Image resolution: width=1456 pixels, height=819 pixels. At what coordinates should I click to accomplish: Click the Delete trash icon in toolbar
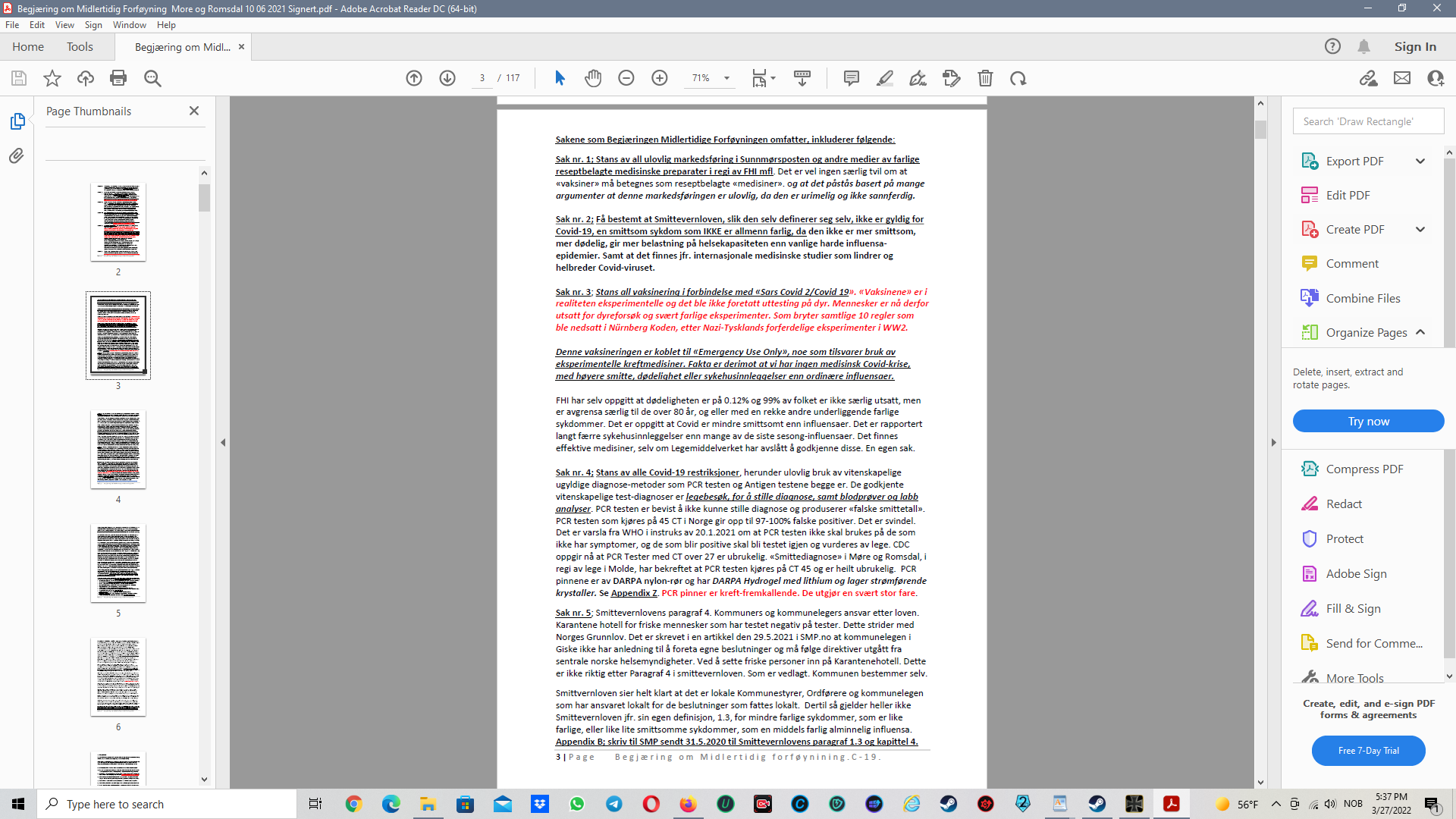click(985, 78)
